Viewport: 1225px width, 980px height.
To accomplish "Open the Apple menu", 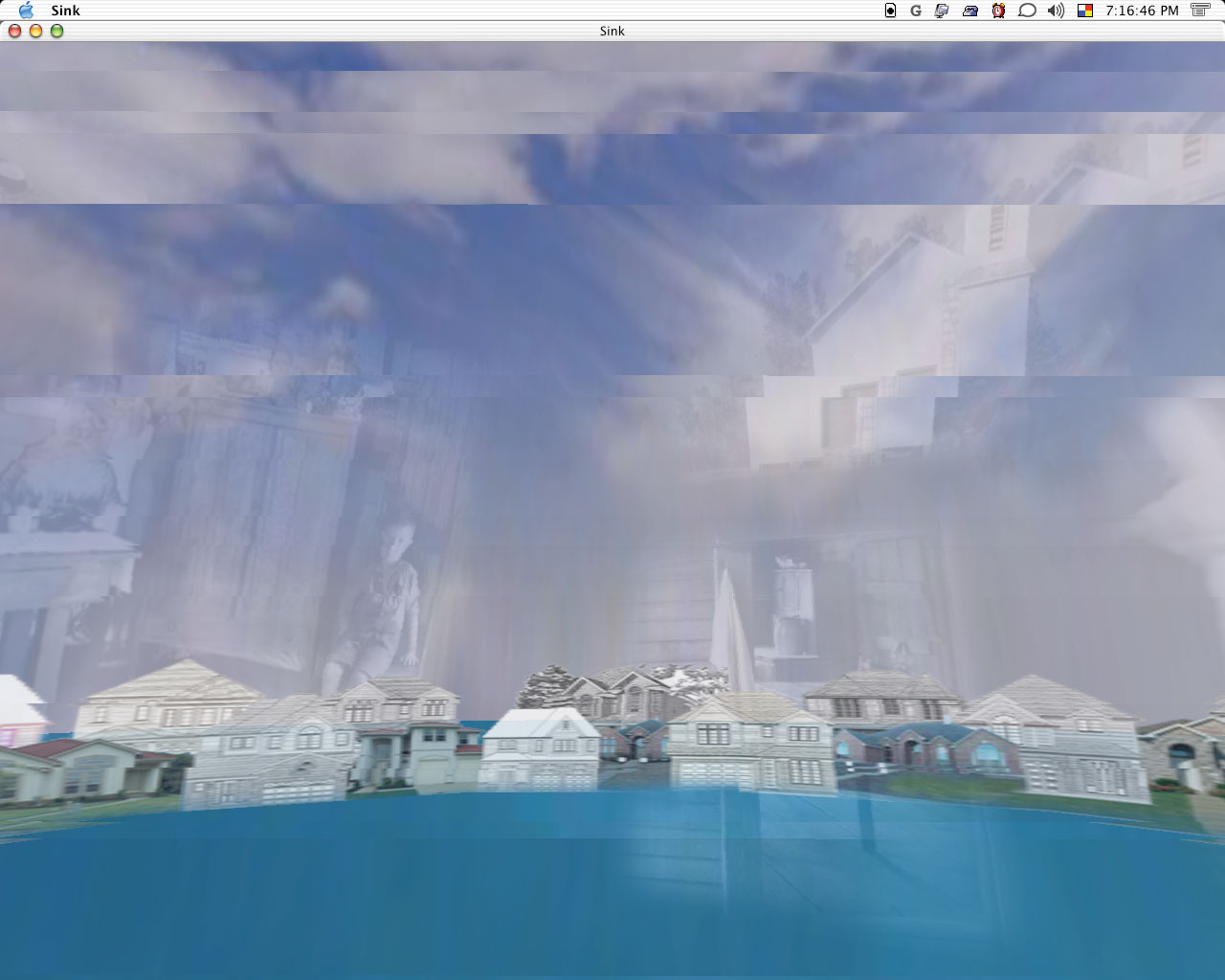I will click(x=26, y=11).
